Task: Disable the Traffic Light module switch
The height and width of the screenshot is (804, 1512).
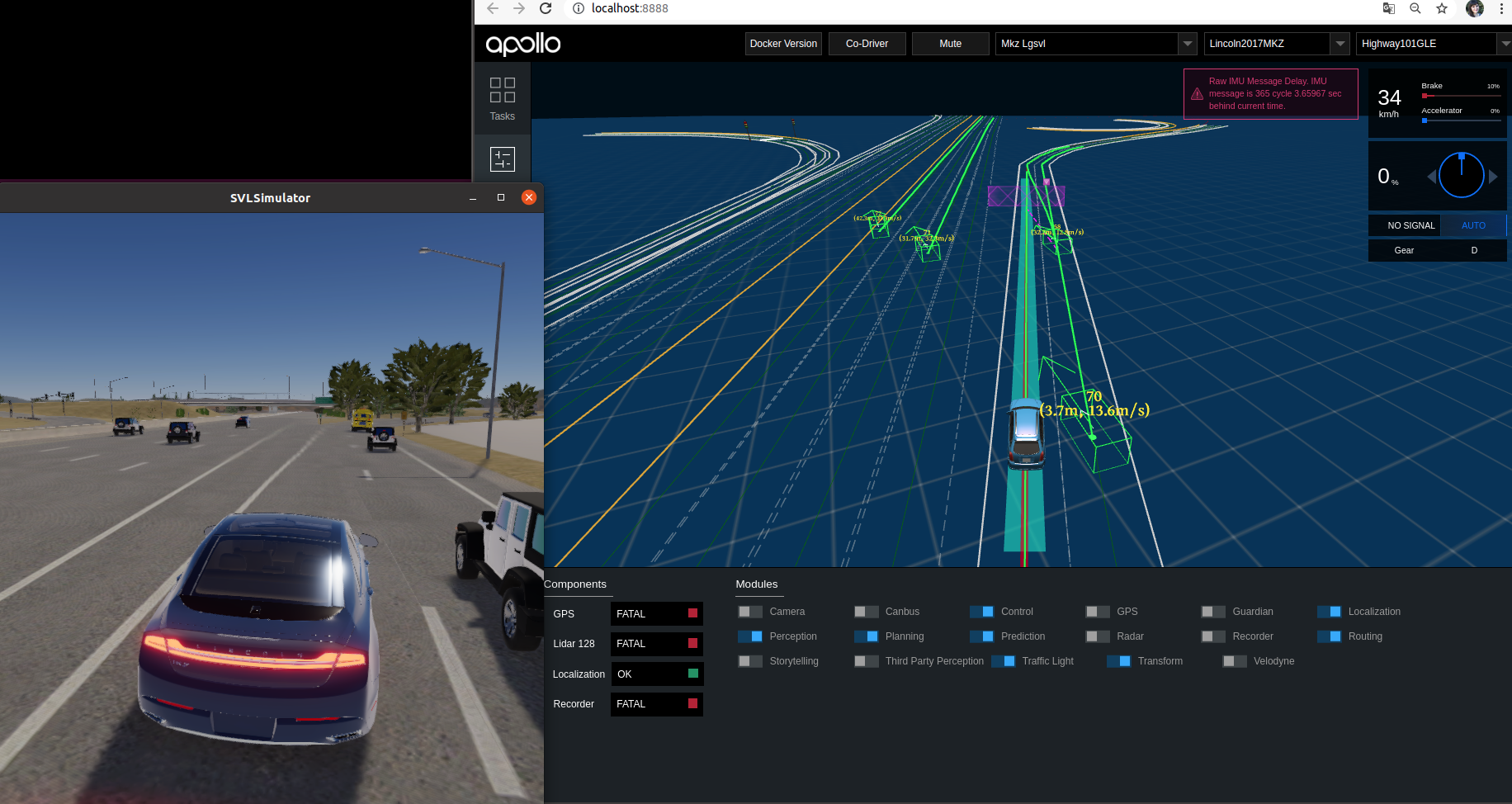Action: tap(1003, 661)
